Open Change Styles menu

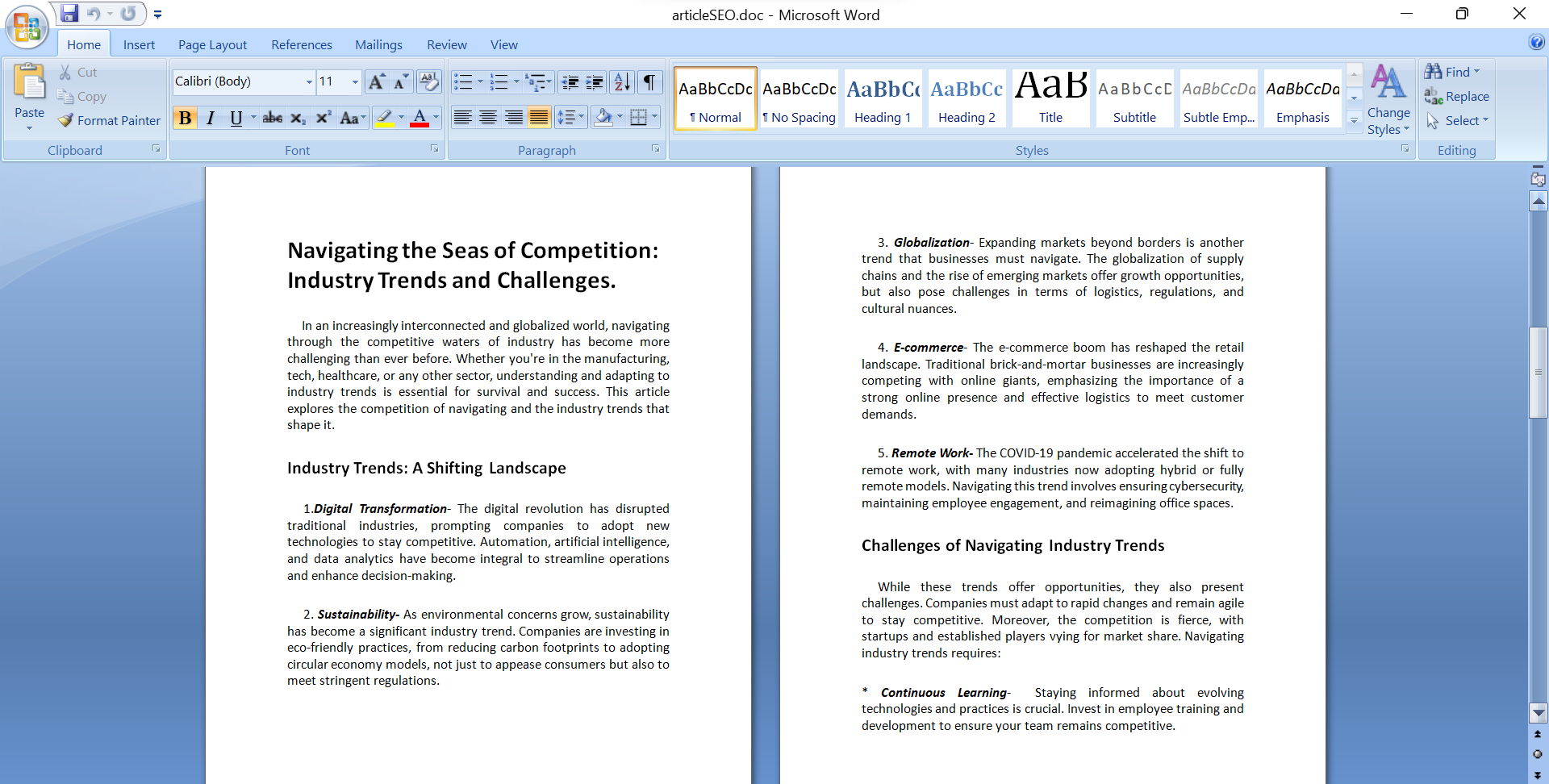1388,99
